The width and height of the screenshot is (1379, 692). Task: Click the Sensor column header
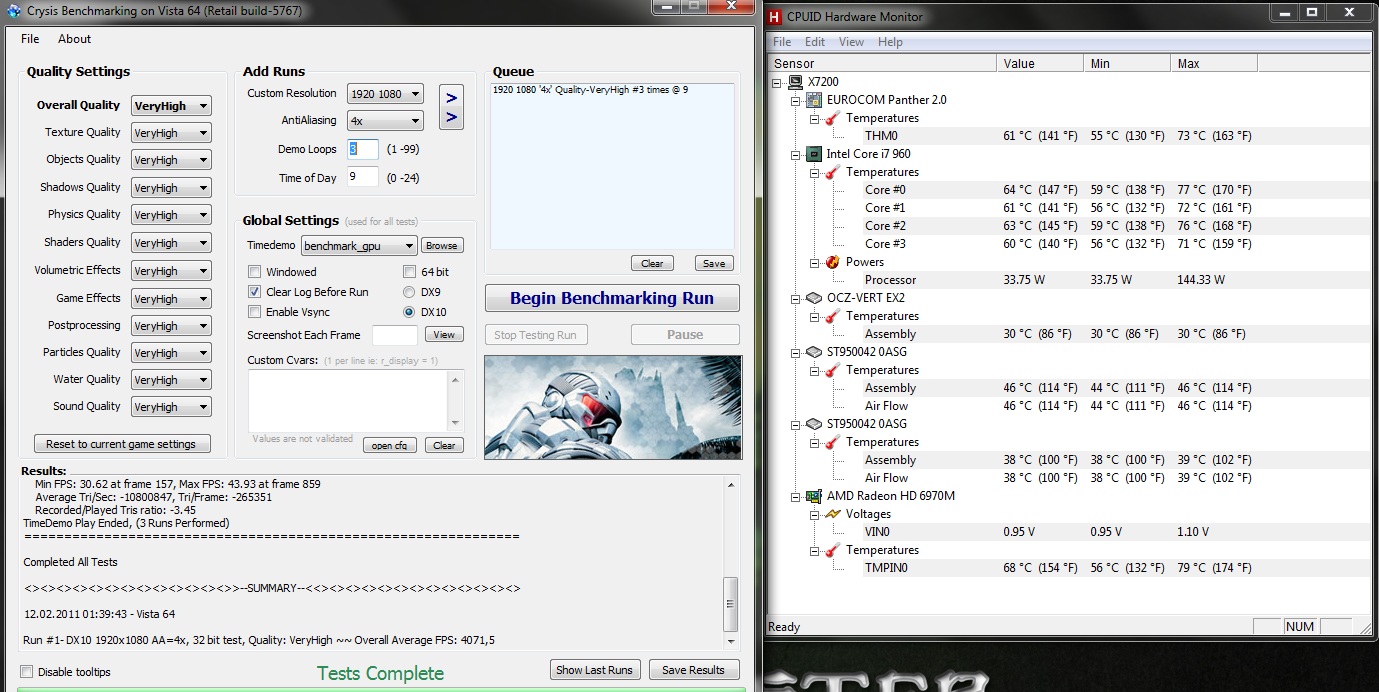[882, 63]
